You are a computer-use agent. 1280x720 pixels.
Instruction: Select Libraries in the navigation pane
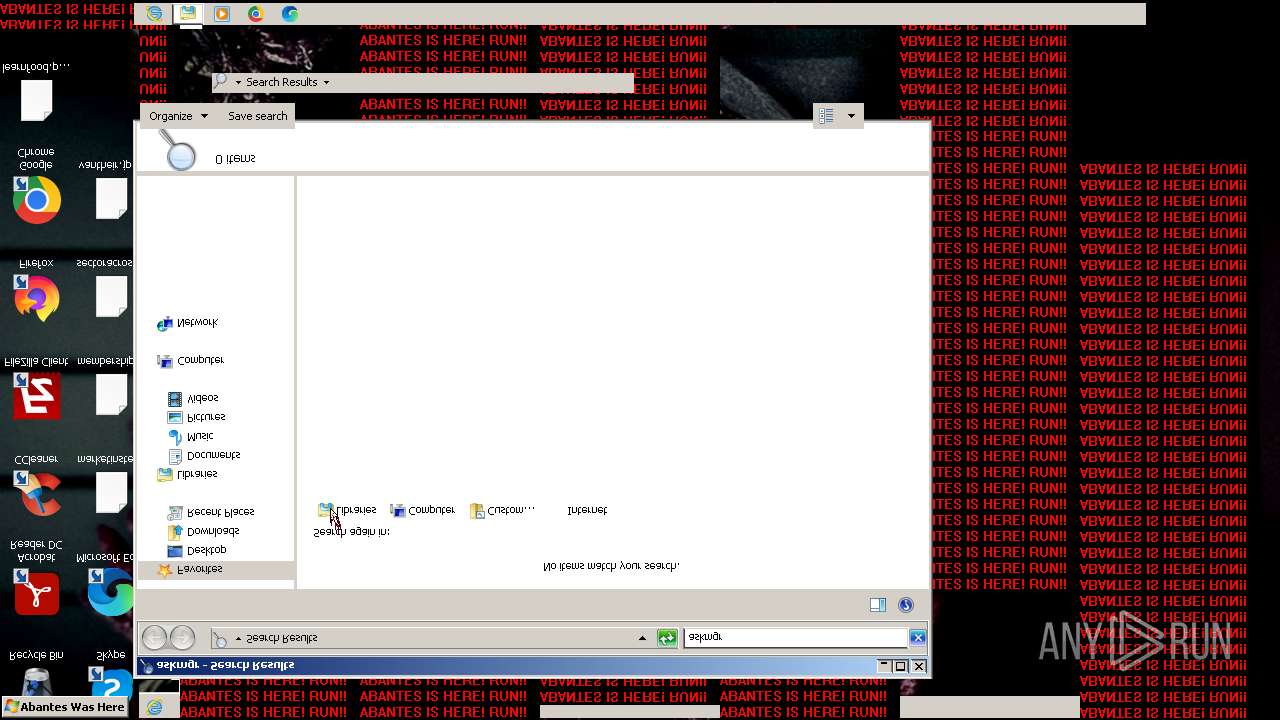tap(187, 474)
